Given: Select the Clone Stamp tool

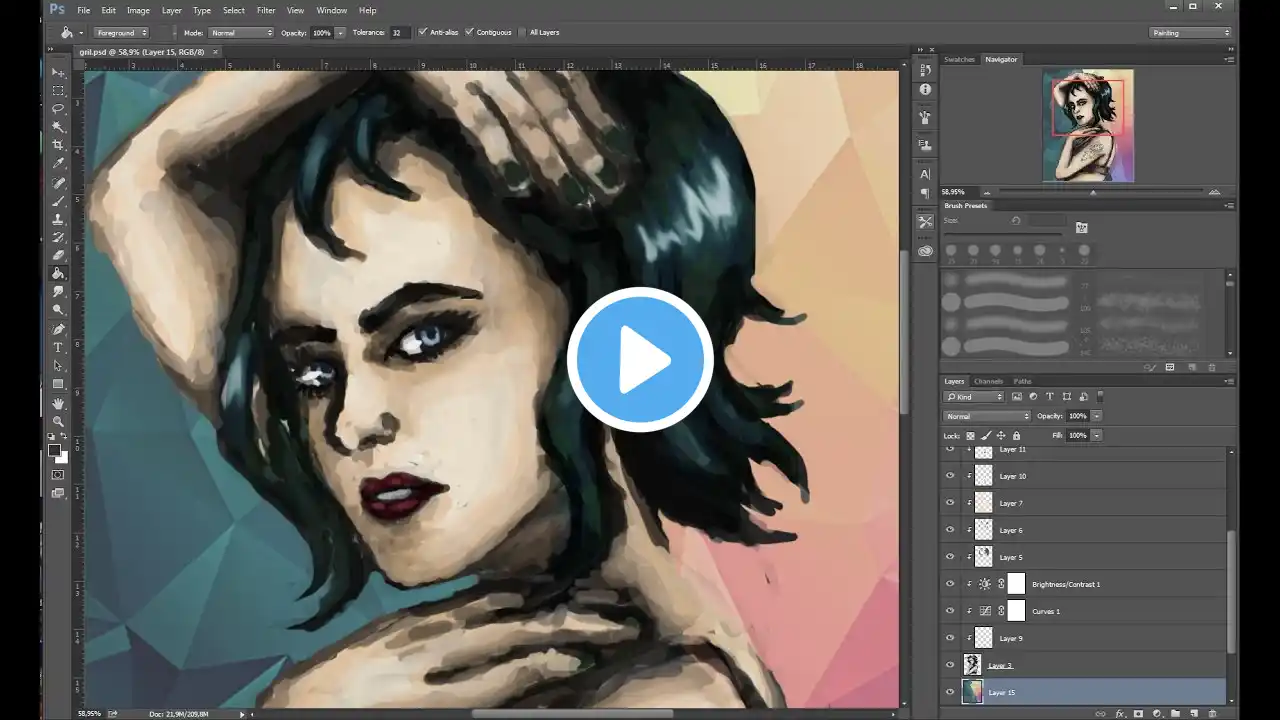Looking at the screenshot, I should coord(58,219).
